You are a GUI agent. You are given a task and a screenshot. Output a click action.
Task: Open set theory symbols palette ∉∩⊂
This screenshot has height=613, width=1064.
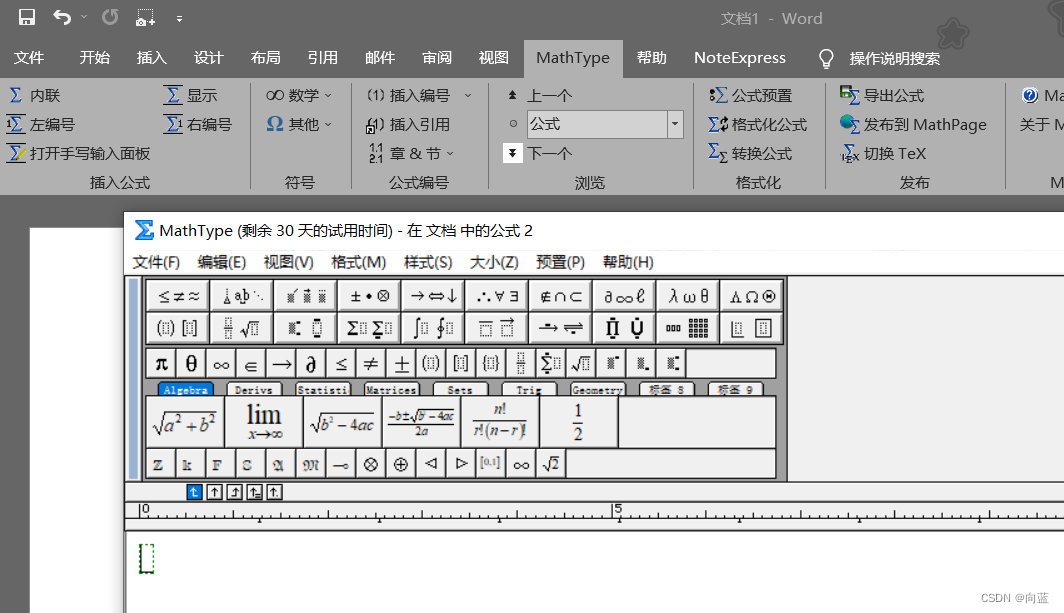click(x=560, y=296)
